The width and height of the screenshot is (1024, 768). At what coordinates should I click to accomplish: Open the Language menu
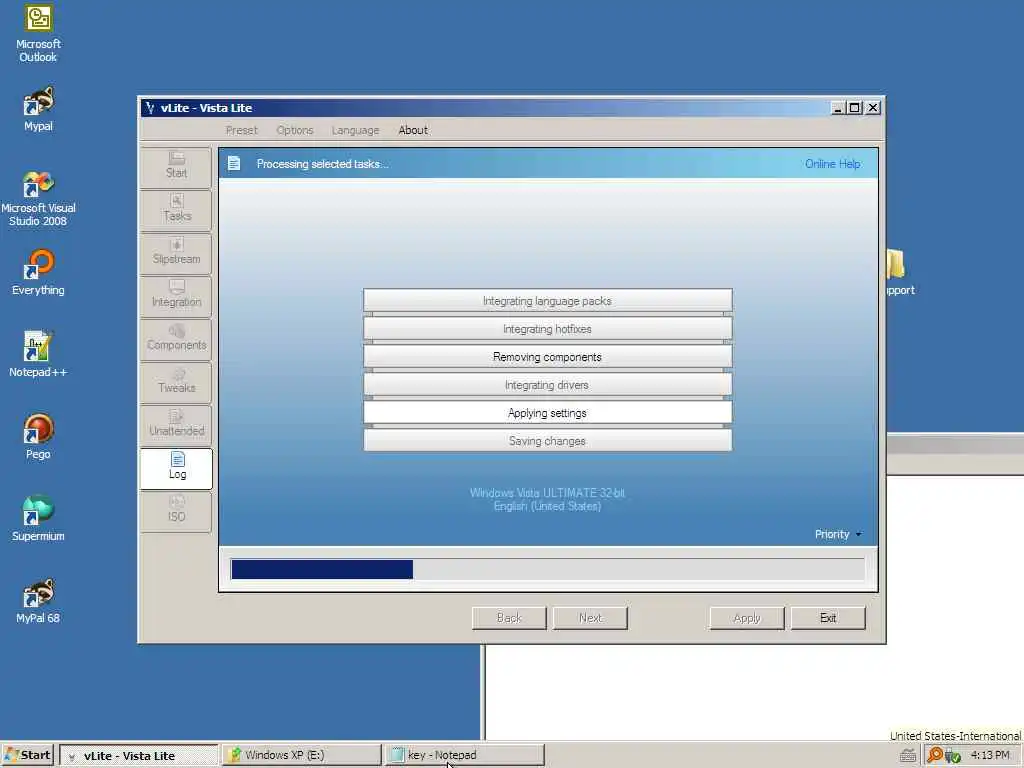point(355,130)
